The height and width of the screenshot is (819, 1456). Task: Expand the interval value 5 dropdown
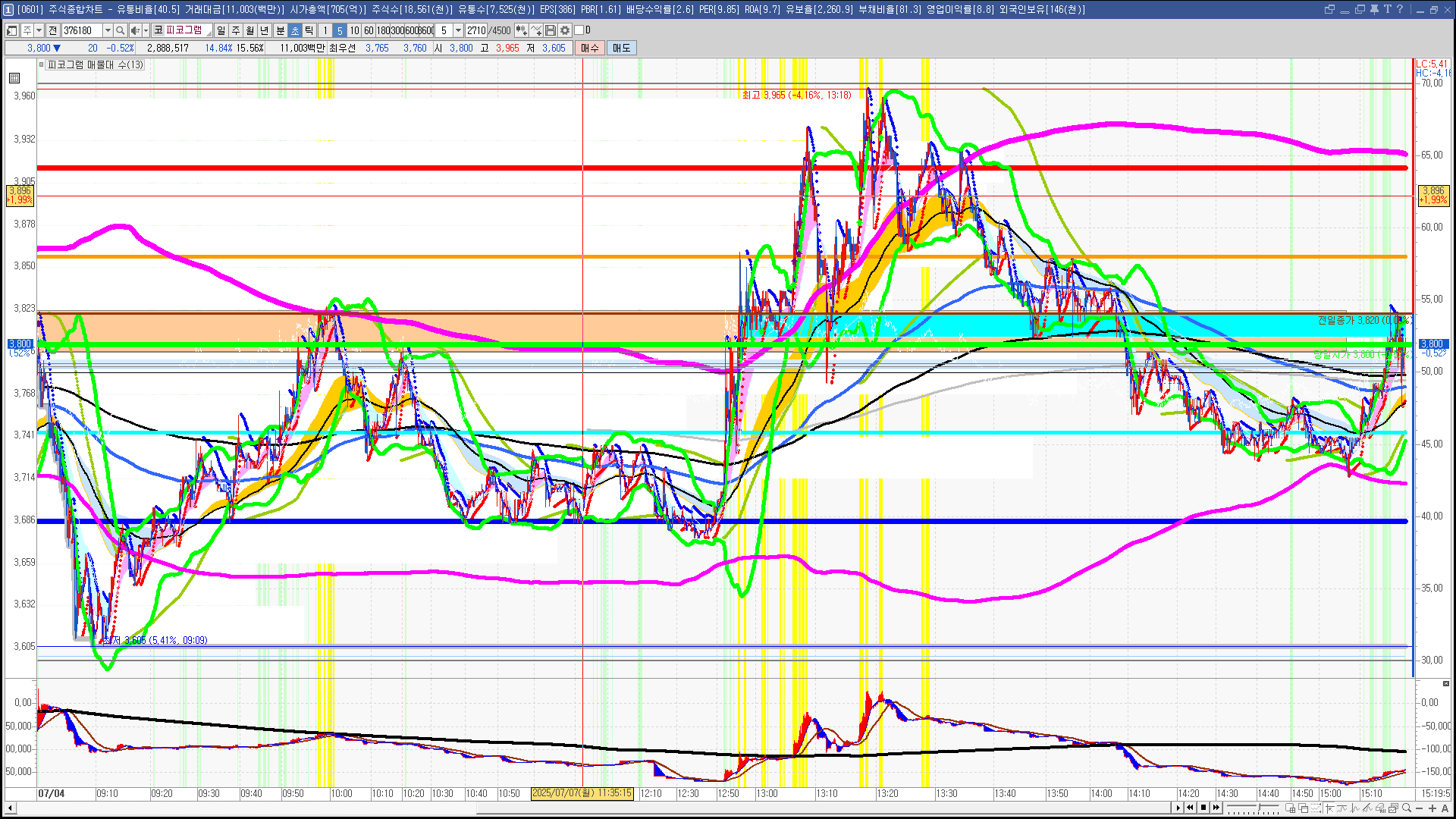point(458,30)
